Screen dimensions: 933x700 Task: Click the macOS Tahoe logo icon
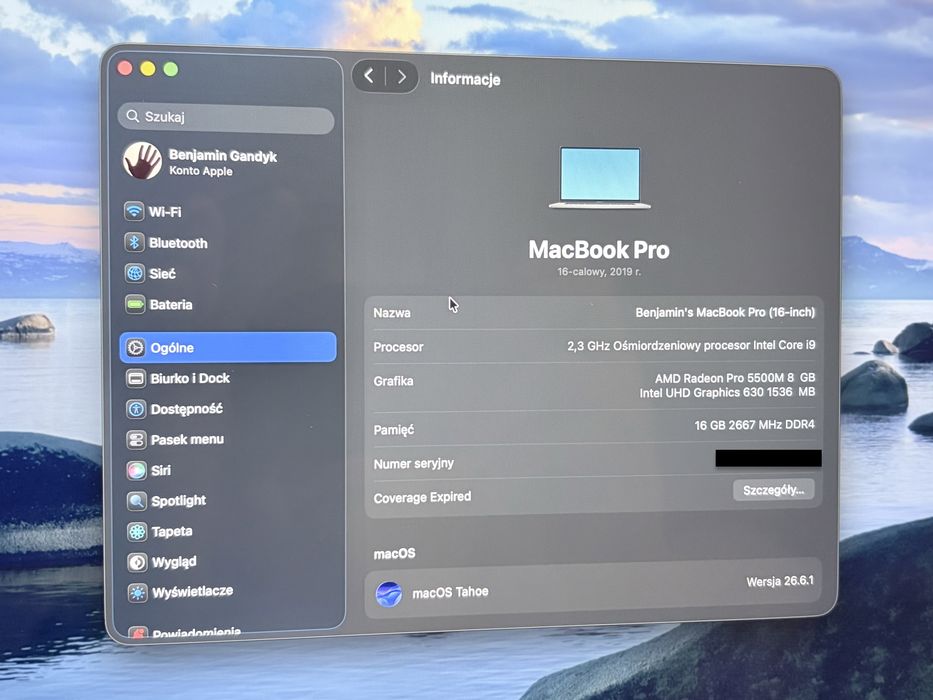[389, 594]
